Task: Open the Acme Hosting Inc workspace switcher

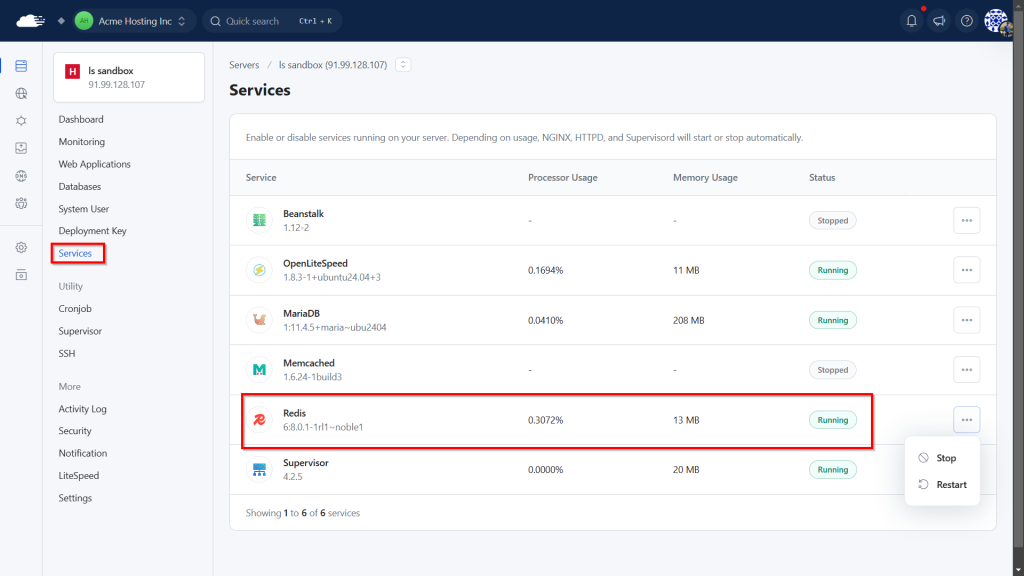Action: [132, 21]
